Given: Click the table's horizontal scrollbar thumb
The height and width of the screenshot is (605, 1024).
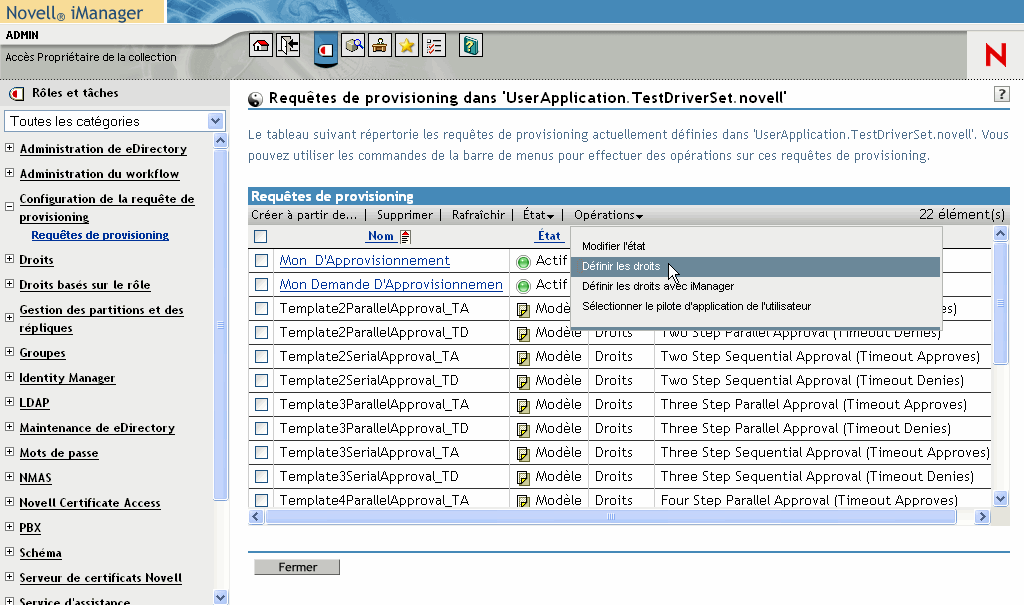Looking at the screenshot, I should coord(610,517).
